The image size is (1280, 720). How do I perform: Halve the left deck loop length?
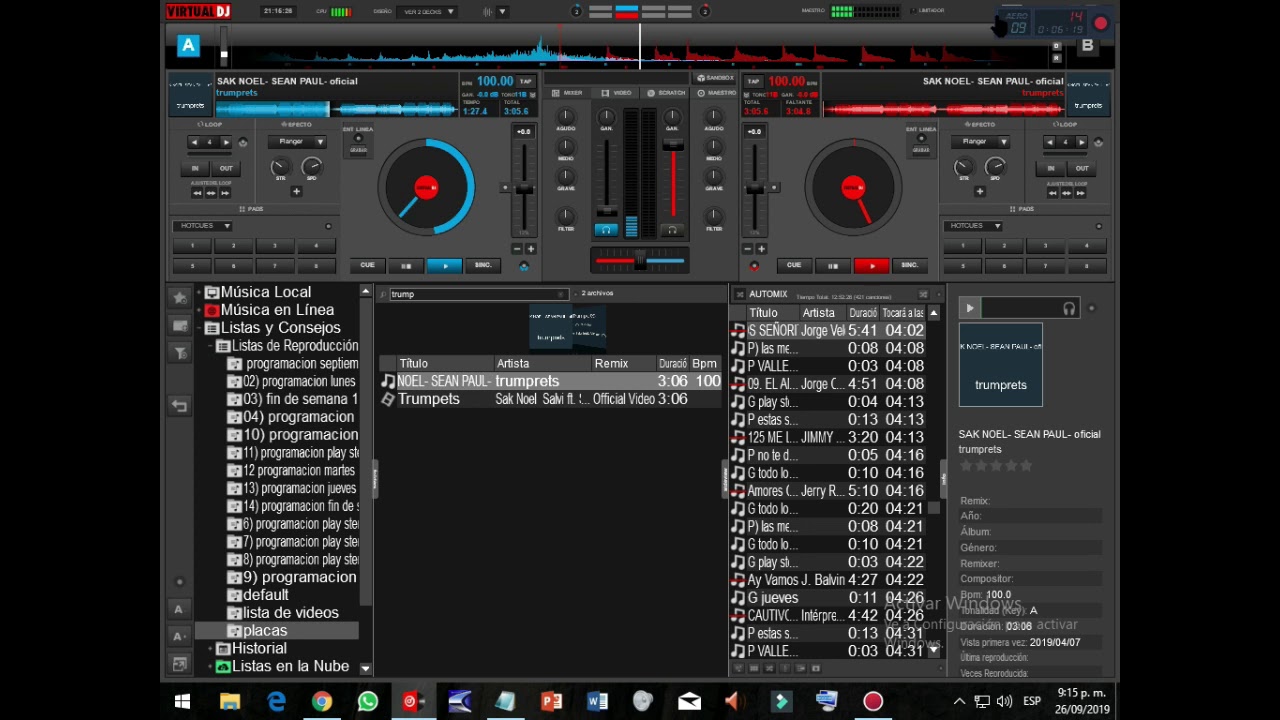pos(194,142)
